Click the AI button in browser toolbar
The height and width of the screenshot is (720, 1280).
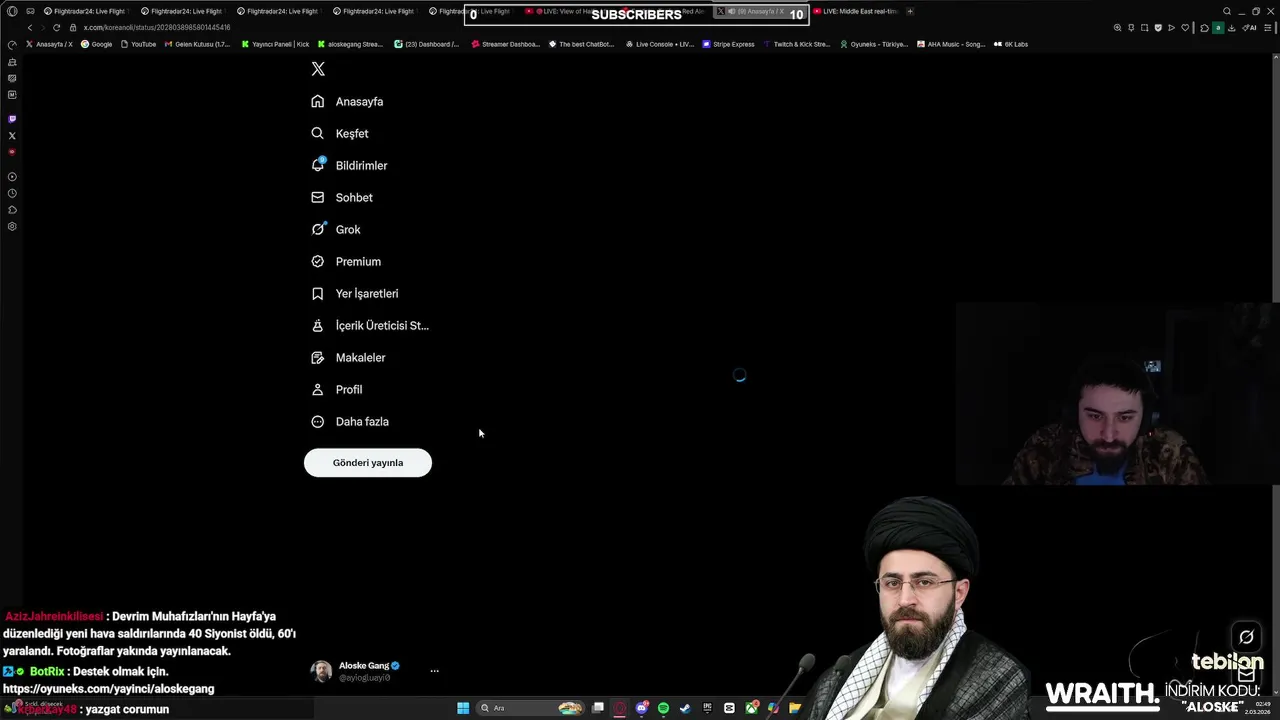click(1250, 28)
